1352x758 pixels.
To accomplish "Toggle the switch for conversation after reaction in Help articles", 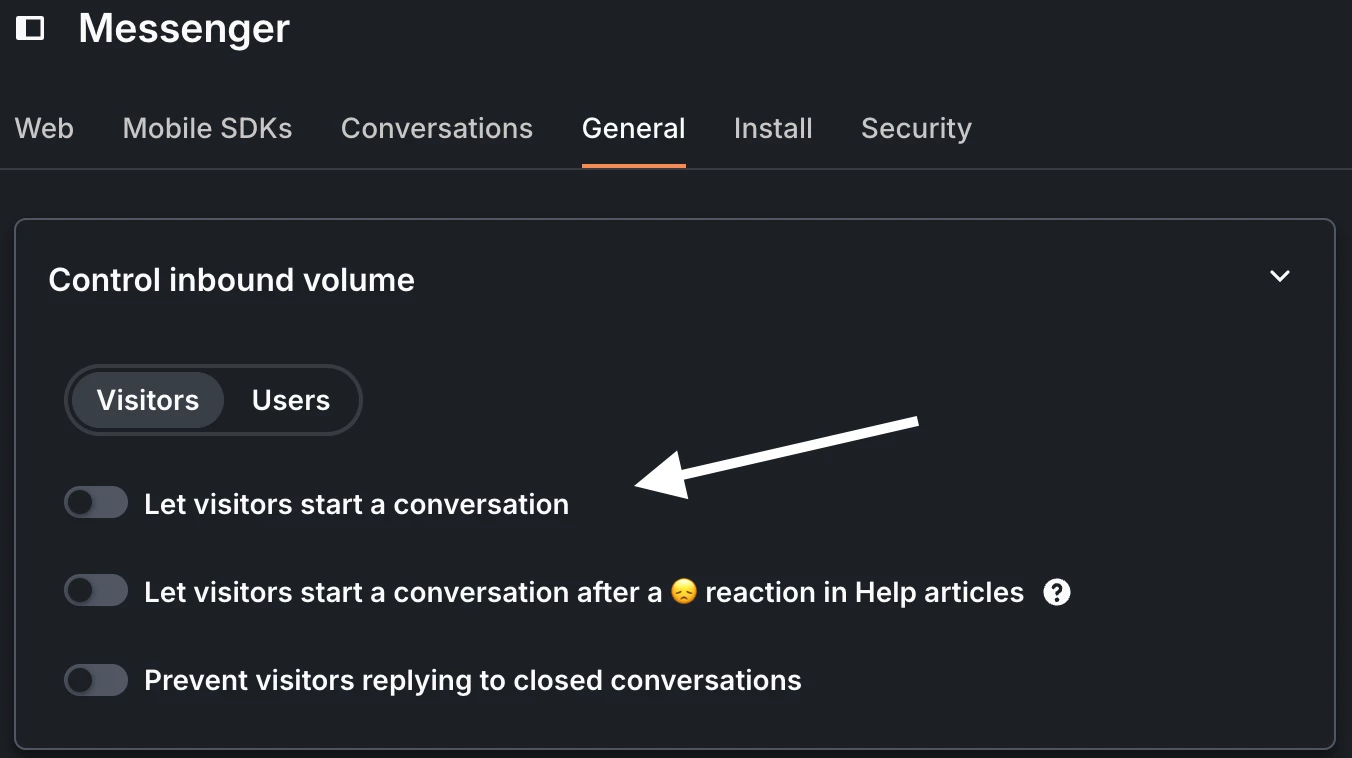I will coord(96,591).
